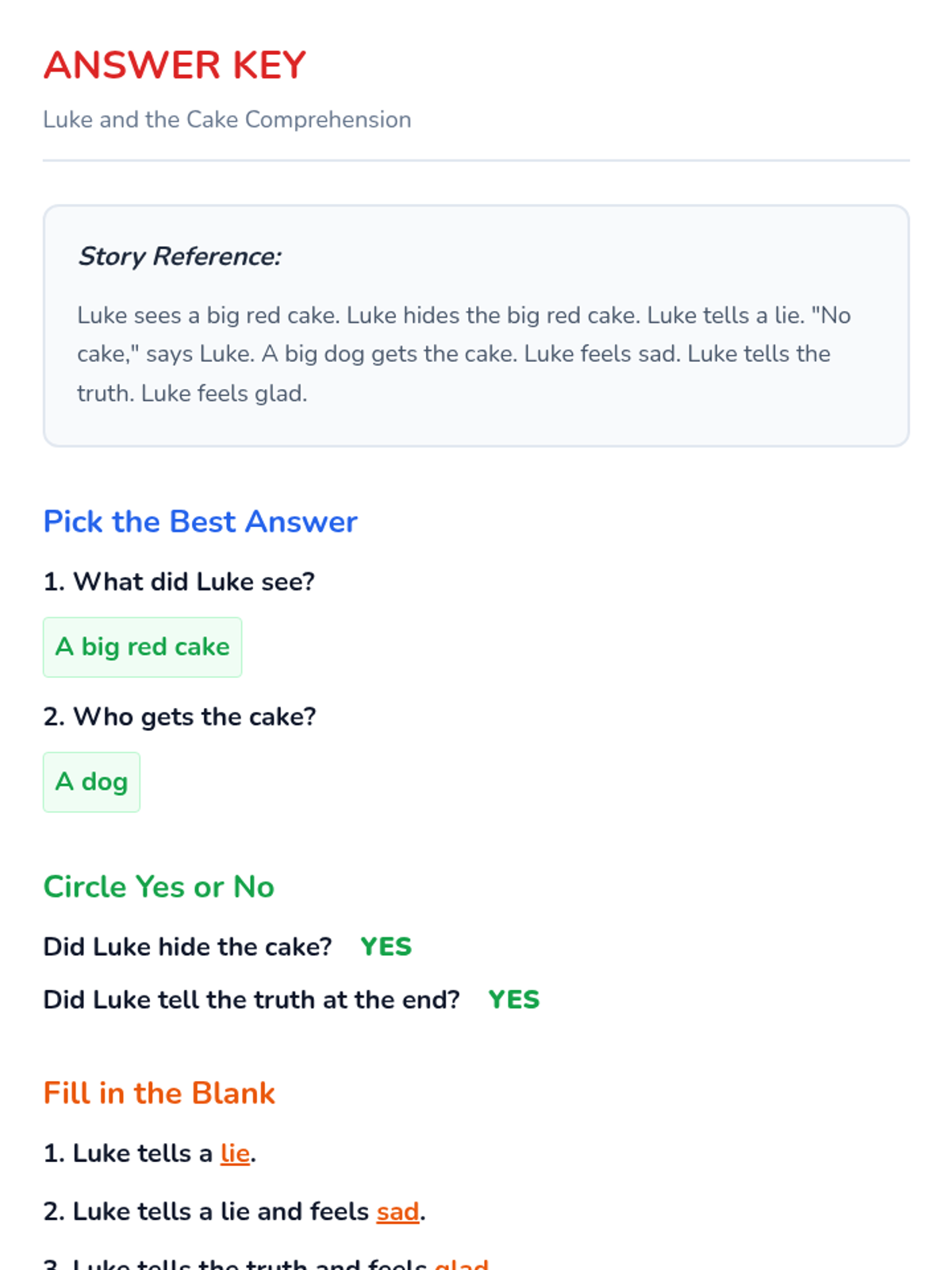The image size is (952, 1270).
Task: Click the question about truth at the end
Action: [x=251, y=999]
